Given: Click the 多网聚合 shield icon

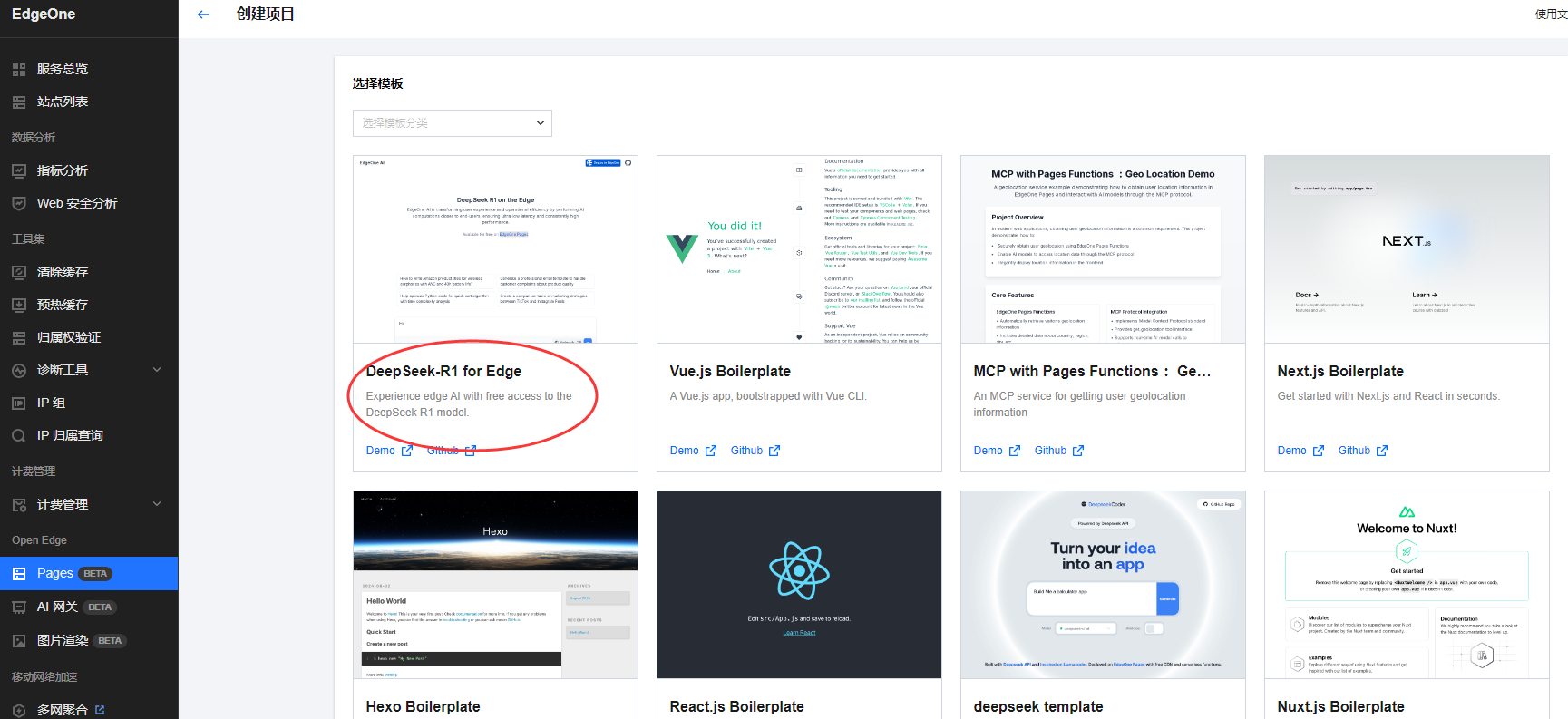Looking at the screenshot, I should 19,710.
